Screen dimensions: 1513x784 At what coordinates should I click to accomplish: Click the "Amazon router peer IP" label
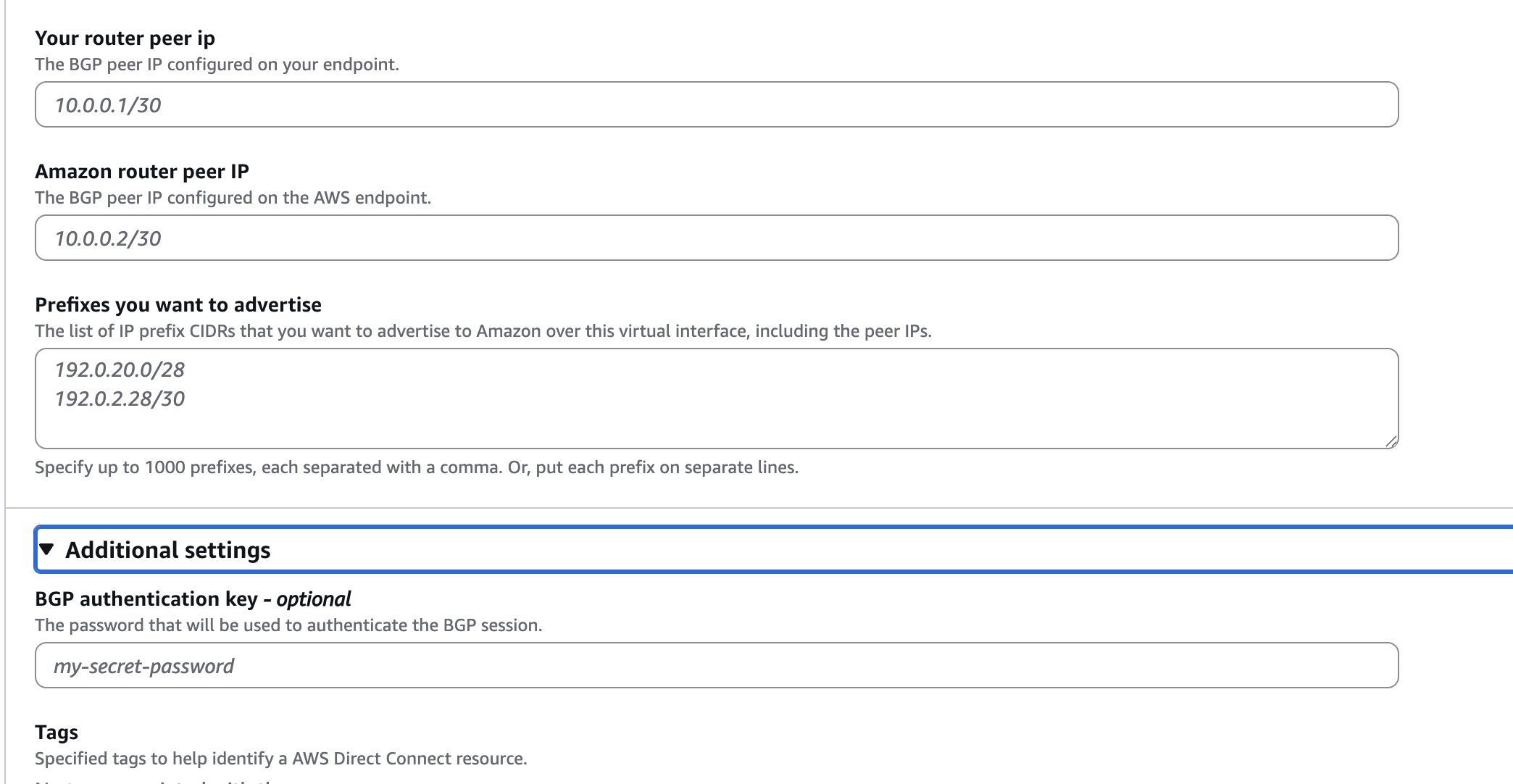142,171
